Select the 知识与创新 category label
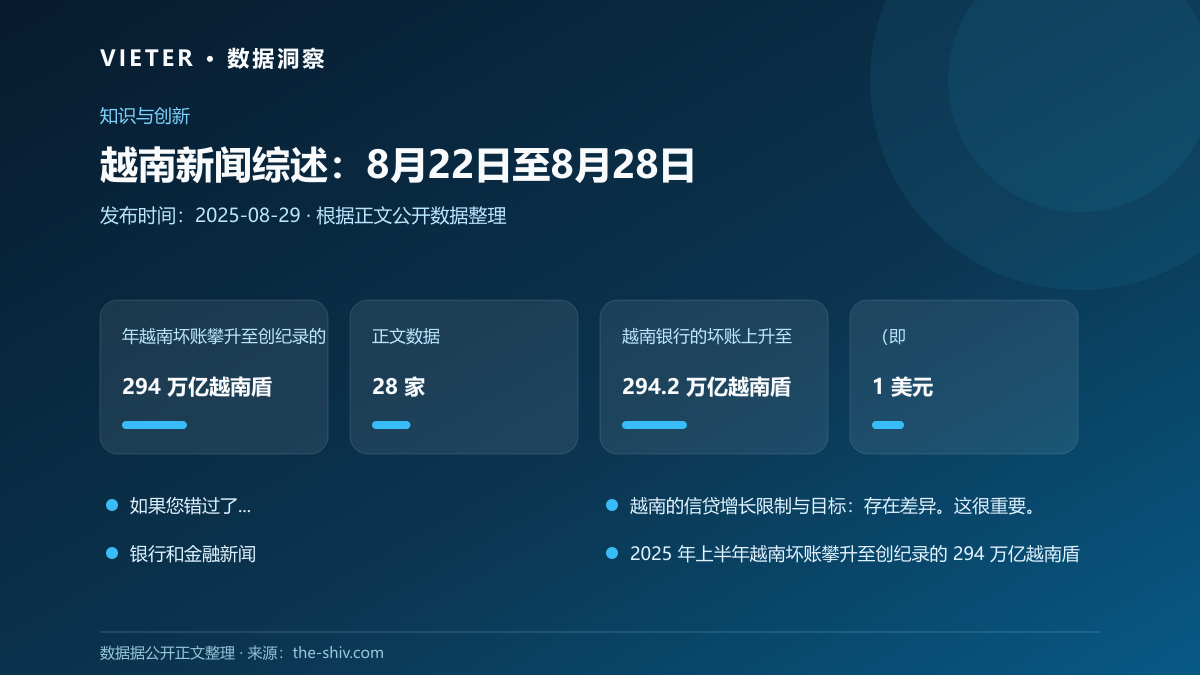 [145, 116]
